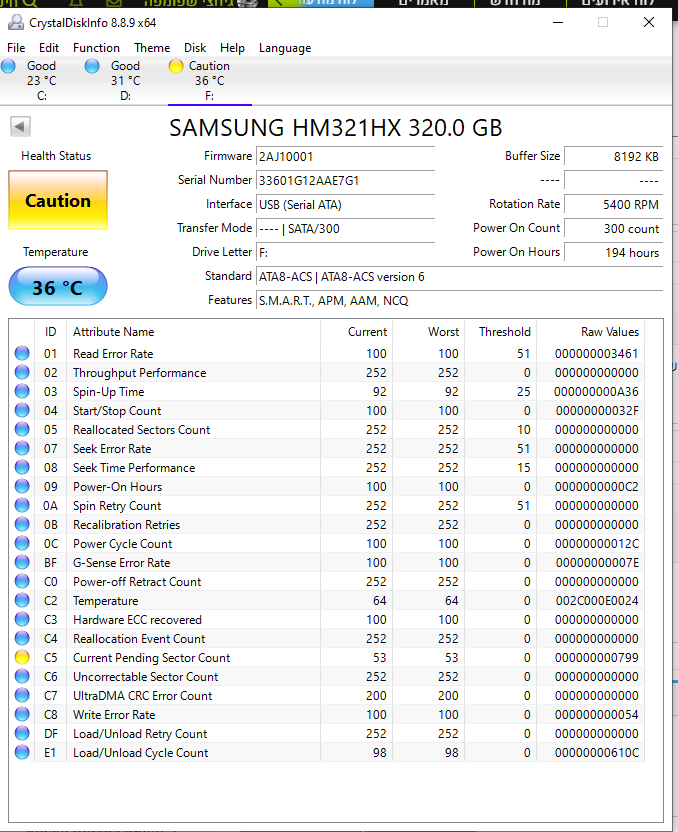The height and width of the screenshot is (832, 678).
Task: Click the Serial Number value field
Action: [x=345, y=180]
